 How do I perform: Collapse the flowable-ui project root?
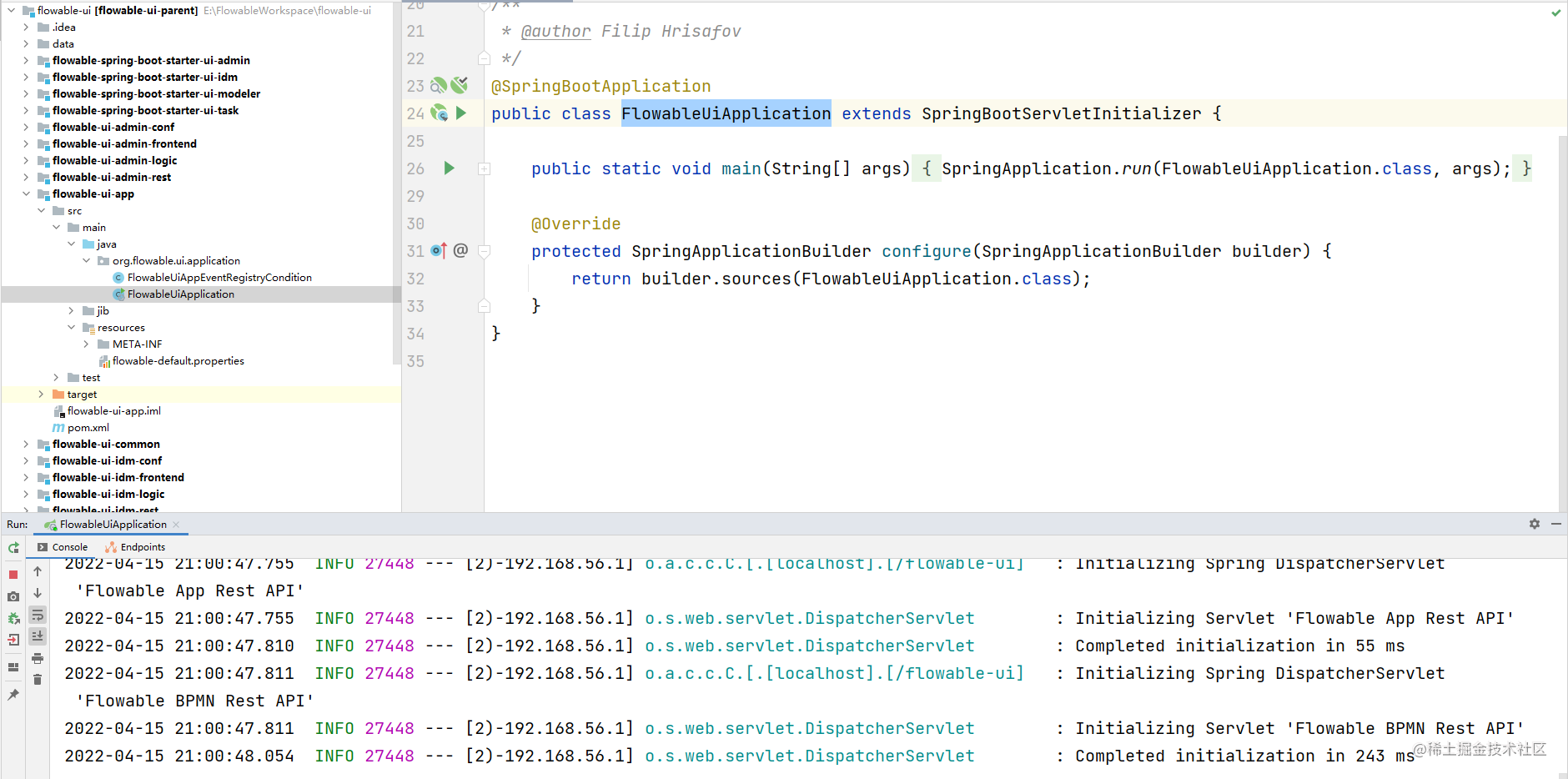(12, 11)
